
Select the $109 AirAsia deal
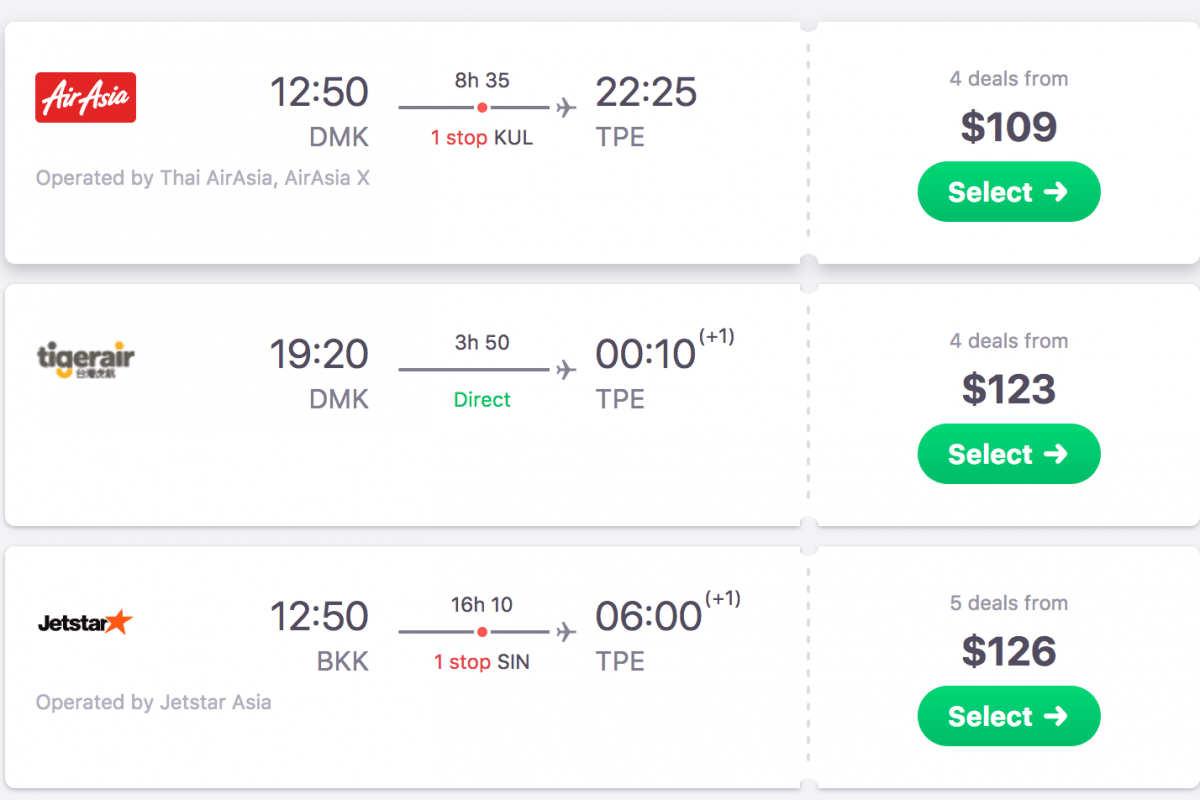point(1008,192)
